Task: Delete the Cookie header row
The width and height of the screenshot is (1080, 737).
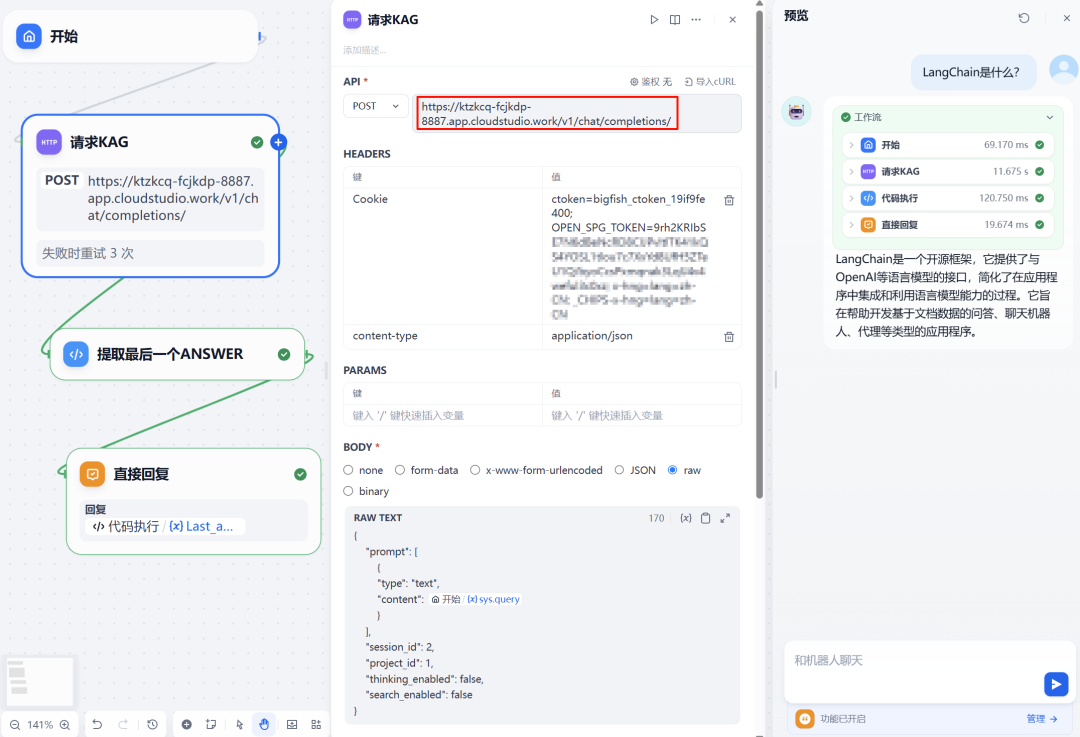Action: (x=729, y=200)
